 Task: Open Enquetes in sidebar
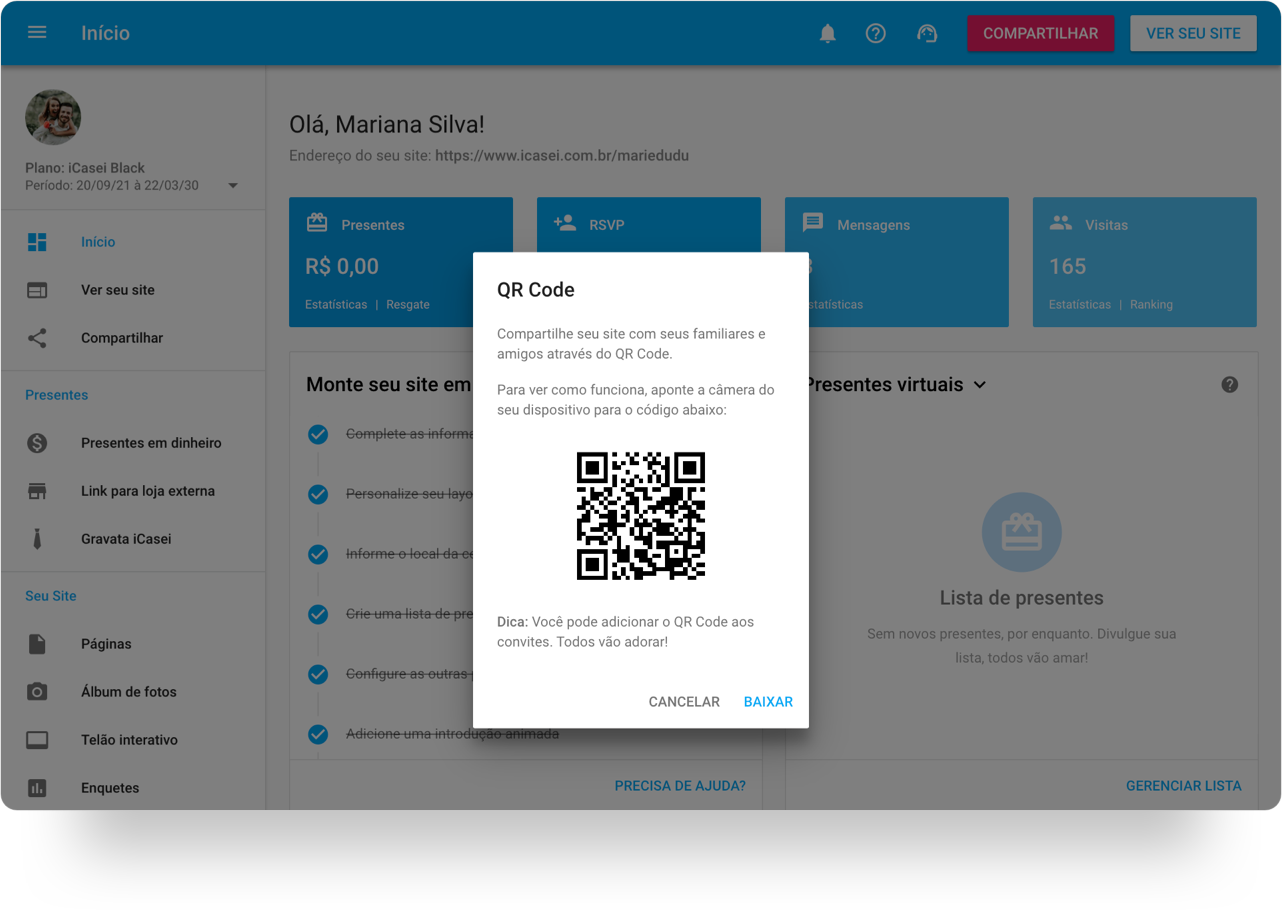[110, 788]
